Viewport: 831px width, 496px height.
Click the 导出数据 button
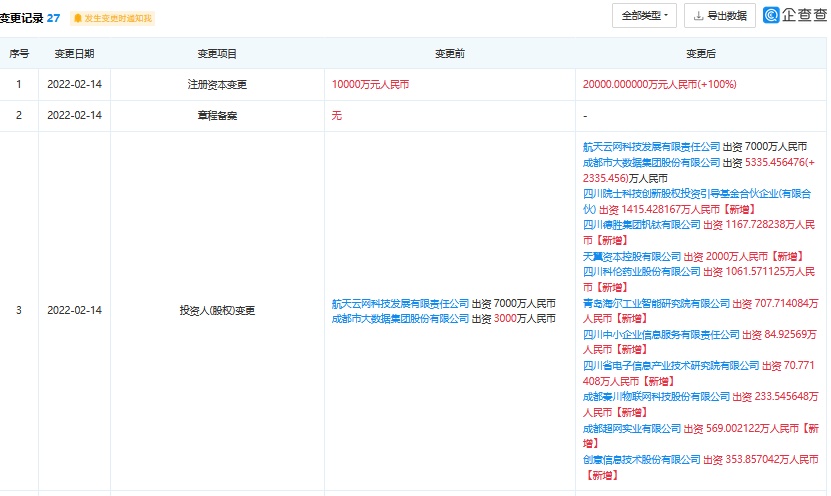pyautogui.click(x=719, y=16)
